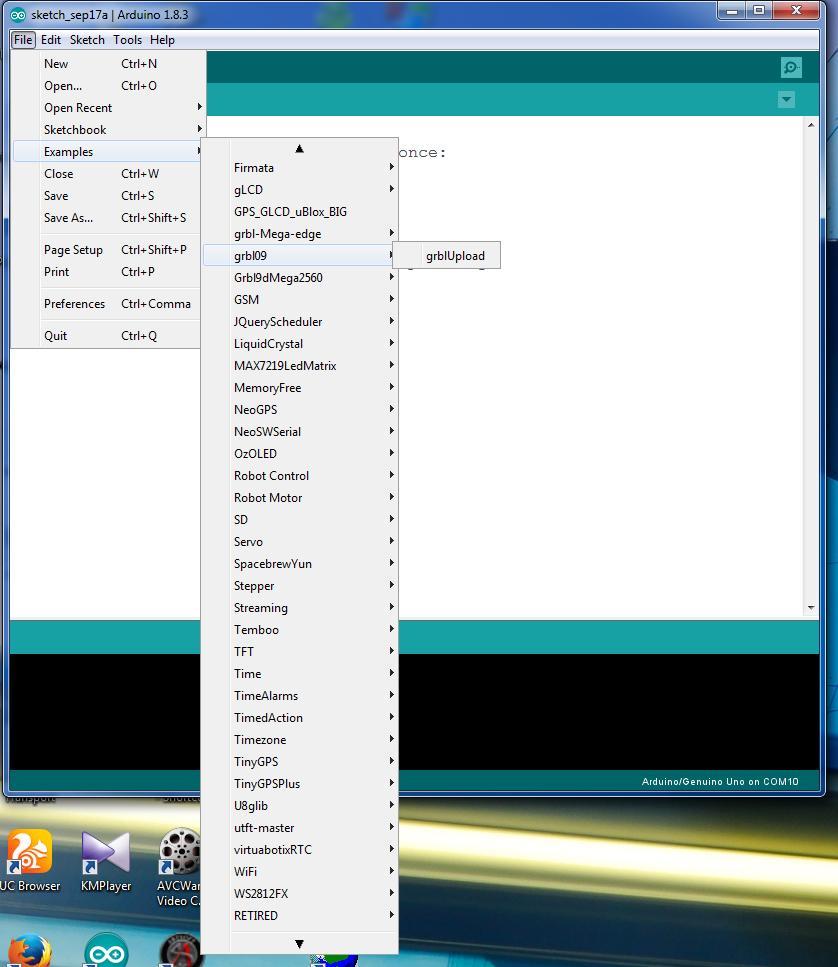Select Print from the File menu
The width and height of the screenshot is (838, 967).
tap(109, 272)
